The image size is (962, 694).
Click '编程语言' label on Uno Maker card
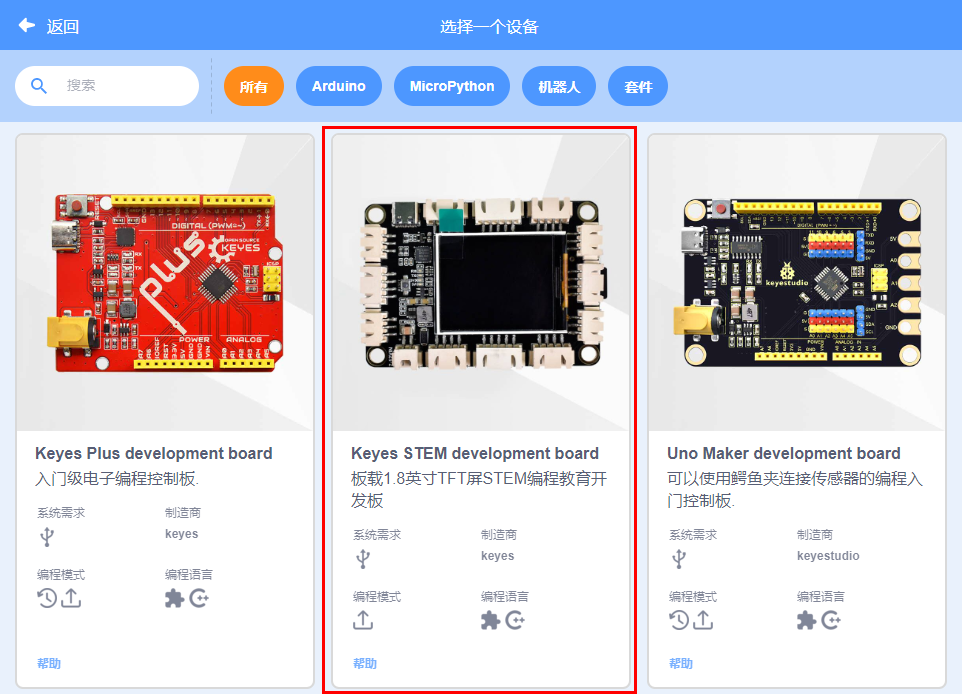820,596
